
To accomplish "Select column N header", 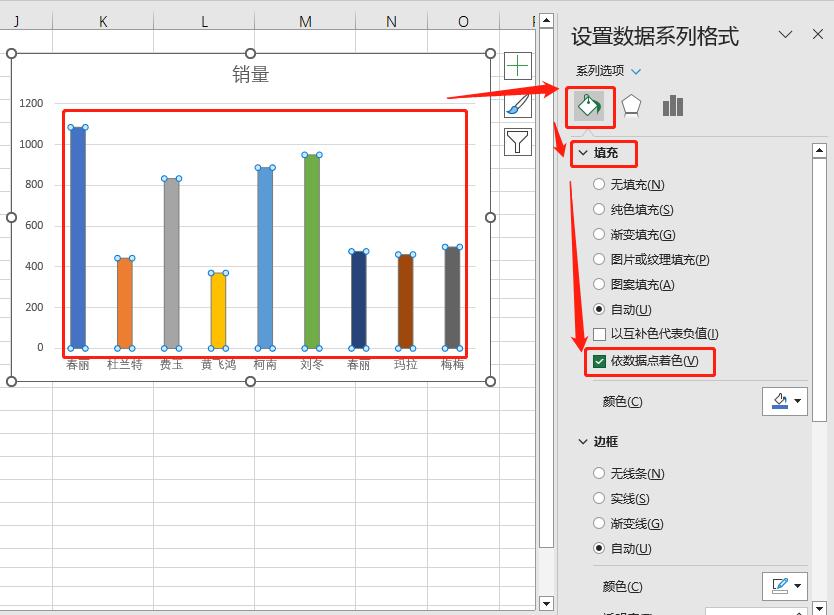I will (x=391, y=21).
